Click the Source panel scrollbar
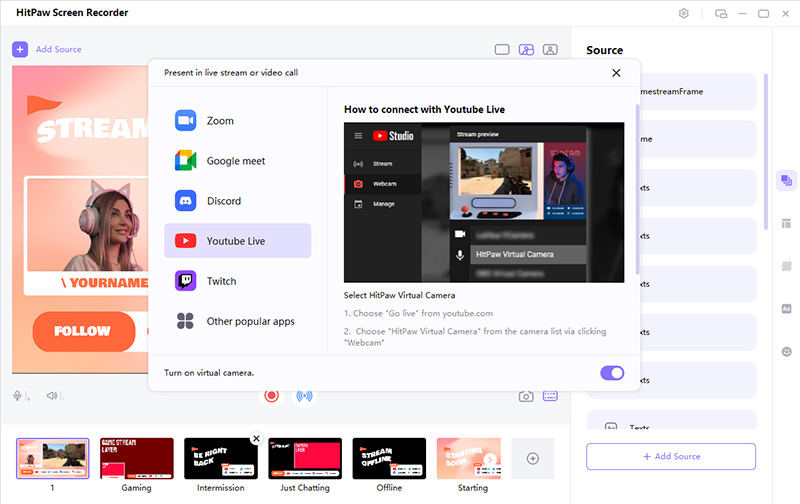800x504 pixels. (765, 152)
